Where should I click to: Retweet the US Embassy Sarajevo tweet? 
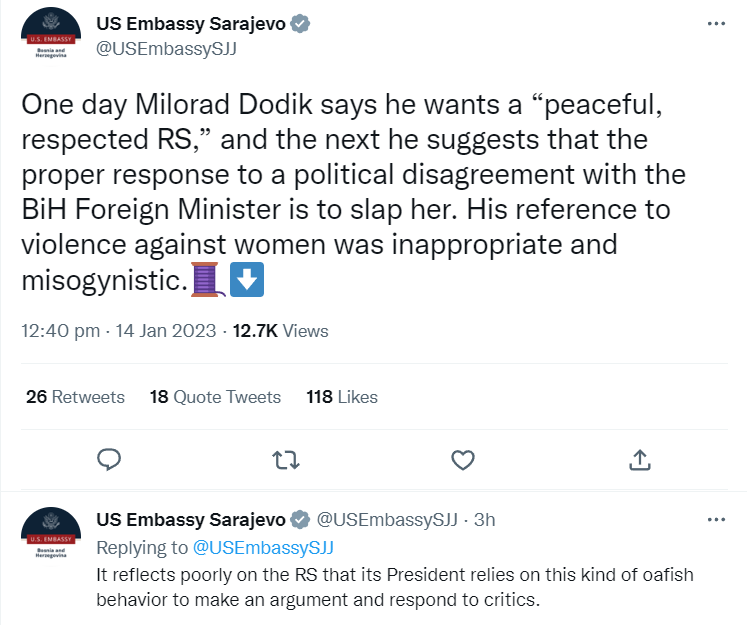[286, 460]
